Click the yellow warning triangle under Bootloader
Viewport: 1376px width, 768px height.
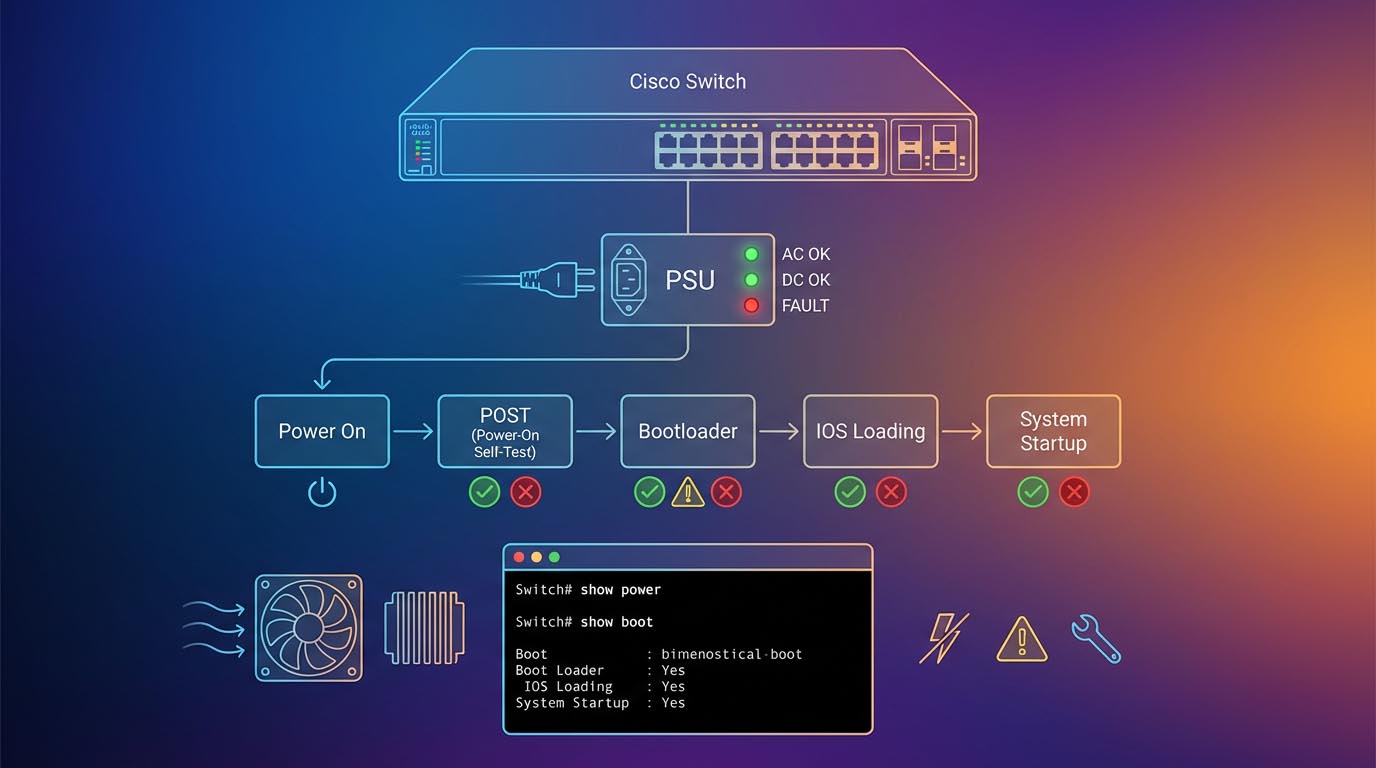pyautogui.click(x=688, y=492)
